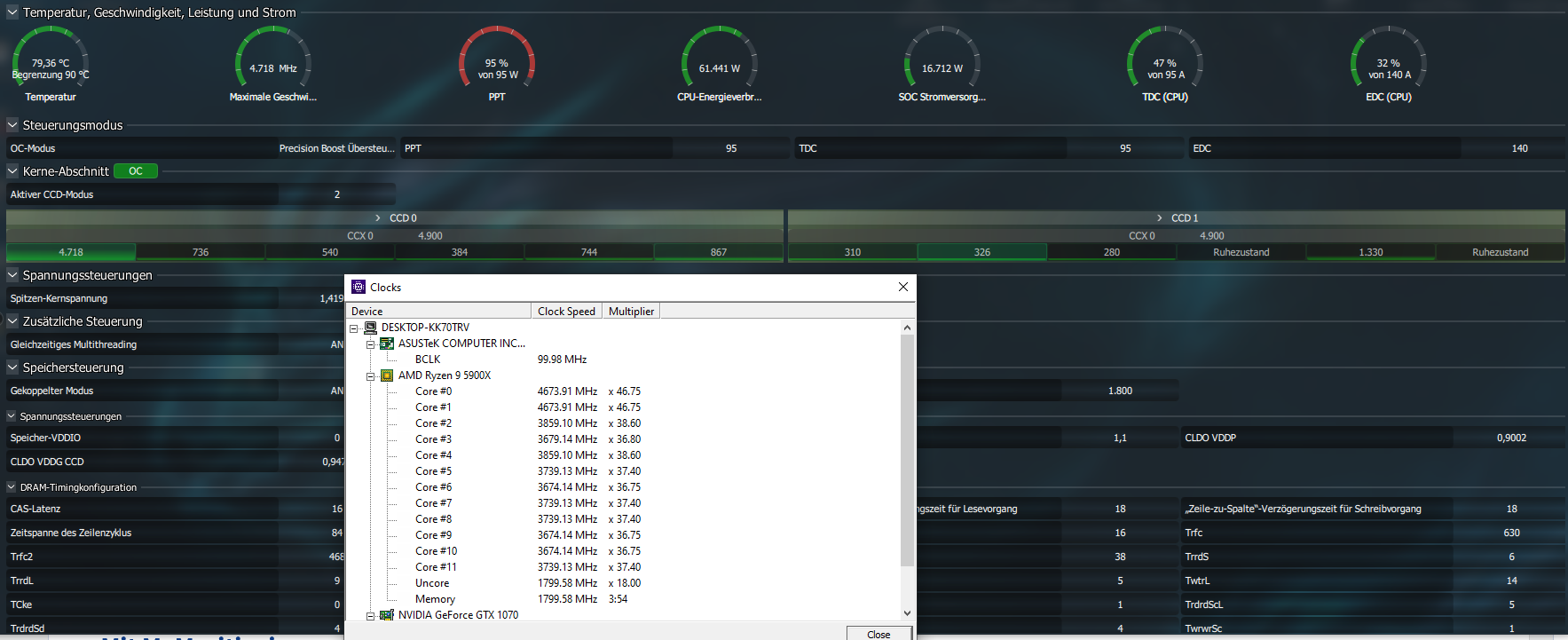Expand the CCD 0 chevron

click(378, 218)
